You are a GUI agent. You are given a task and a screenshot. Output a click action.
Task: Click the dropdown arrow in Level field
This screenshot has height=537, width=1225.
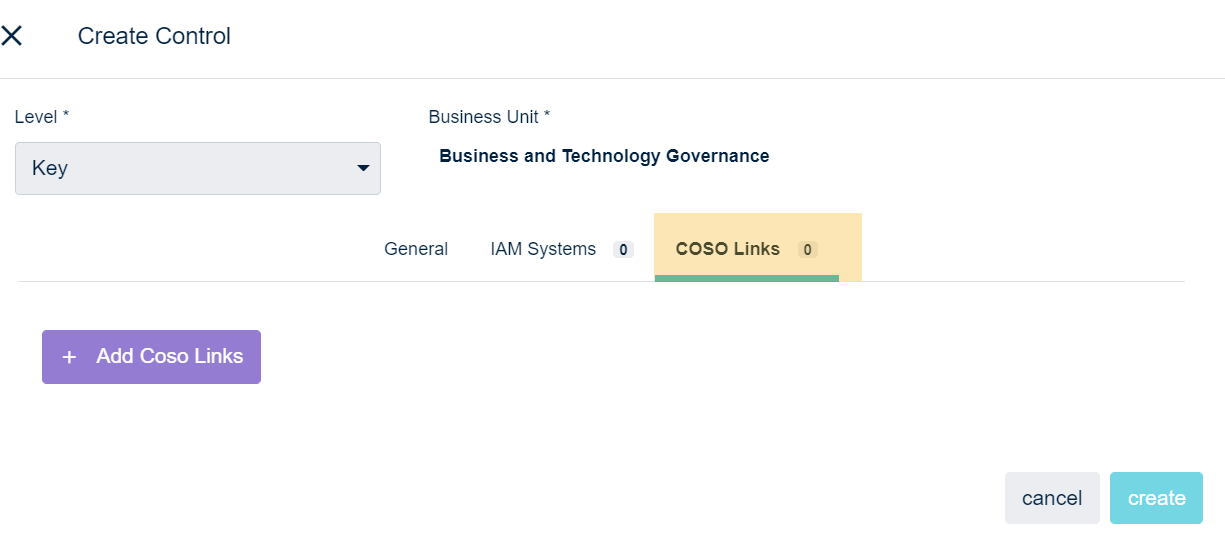pyautogui.click(x=363, y=168)
